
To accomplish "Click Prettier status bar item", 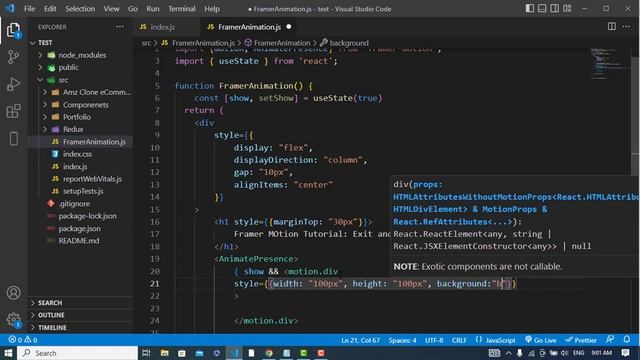I will 581,340.
